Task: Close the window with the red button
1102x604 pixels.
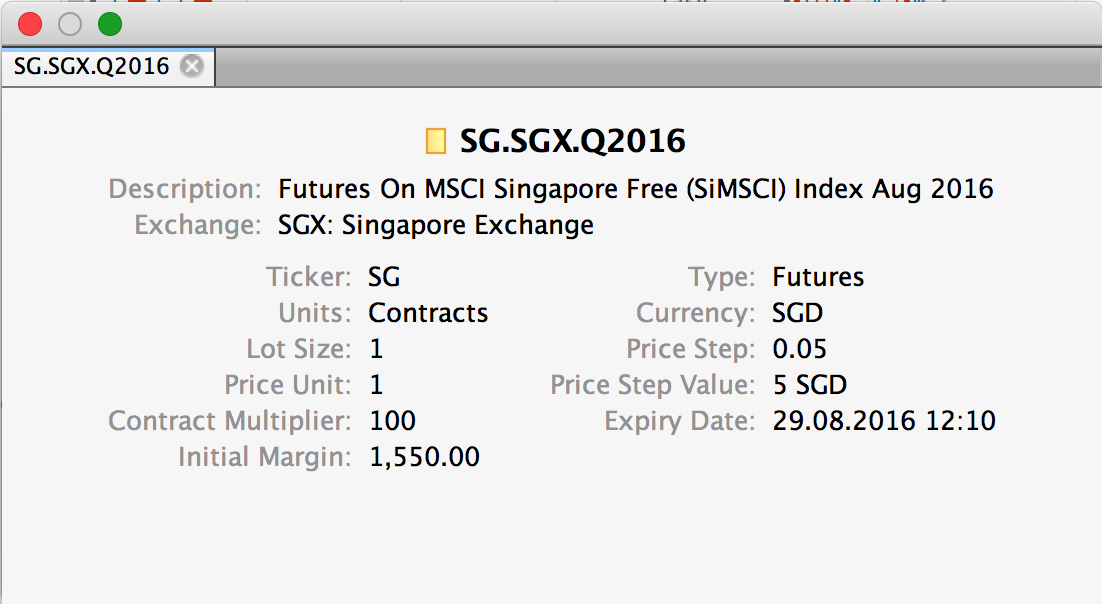Action: coord(30,24)
